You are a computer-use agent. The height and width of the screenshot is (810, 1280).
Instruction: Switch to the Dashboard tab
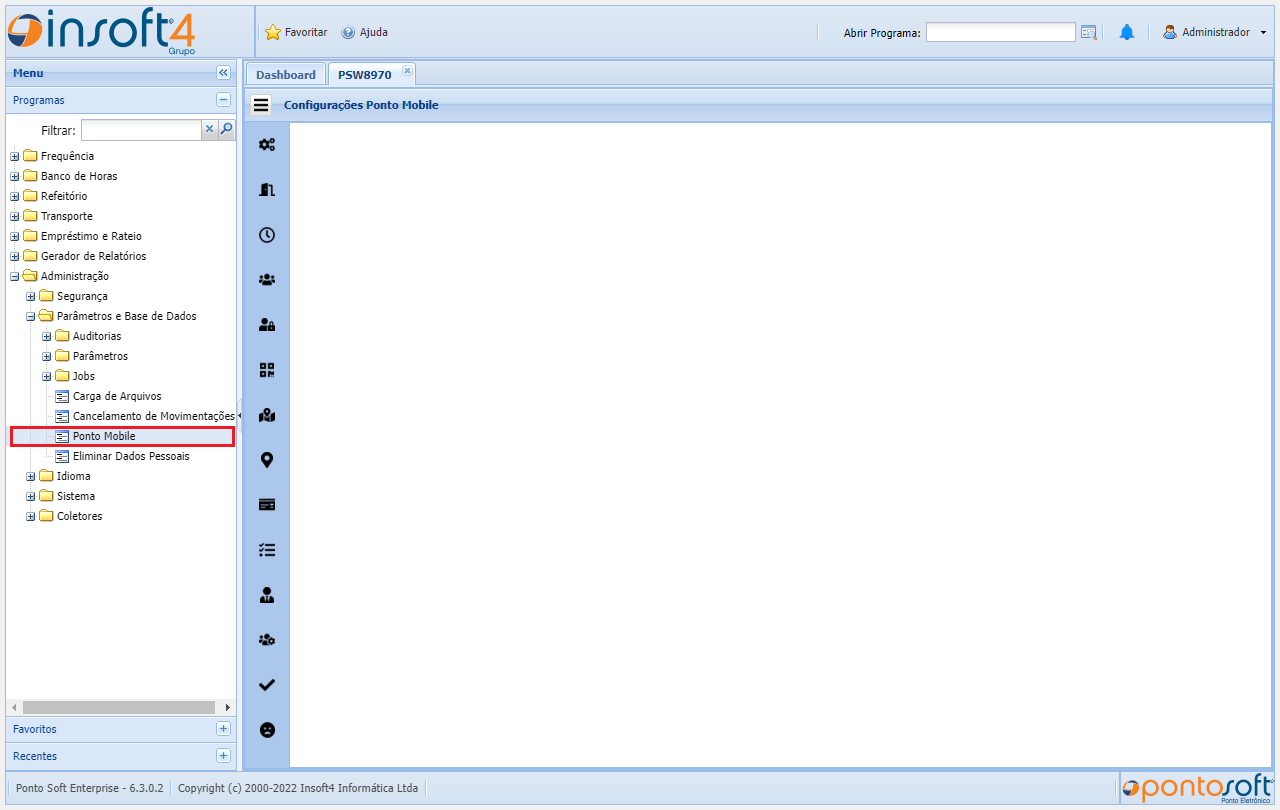[285, 75]
